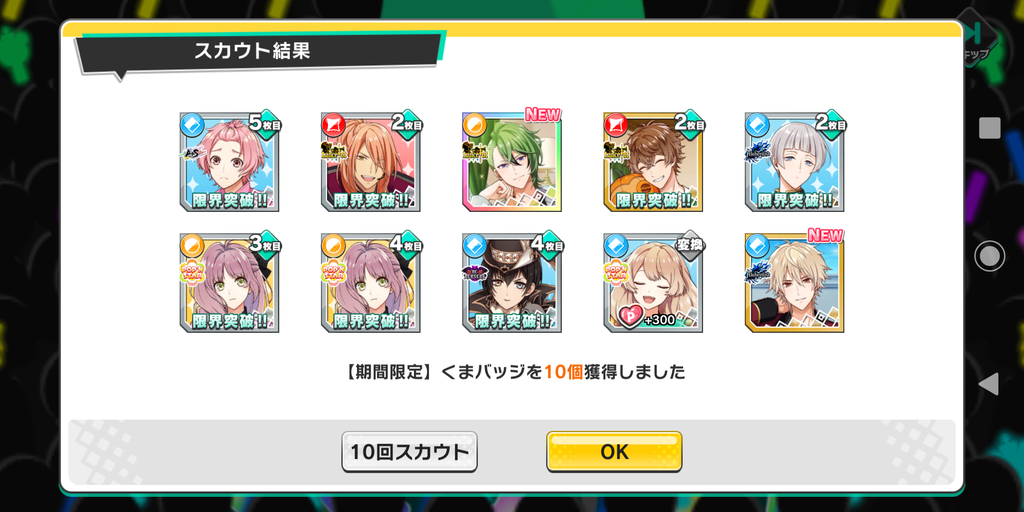
Task: Select the orange-haired card marked 2枚目
Action: pos(370,162)
